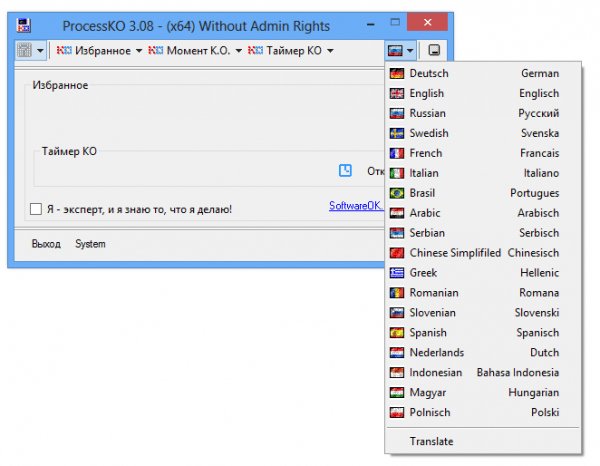This screenshot has height=466, width=600.
Task: Select the 'Slovenski' text
Action: pyautogui.click(x=537, y=313)
